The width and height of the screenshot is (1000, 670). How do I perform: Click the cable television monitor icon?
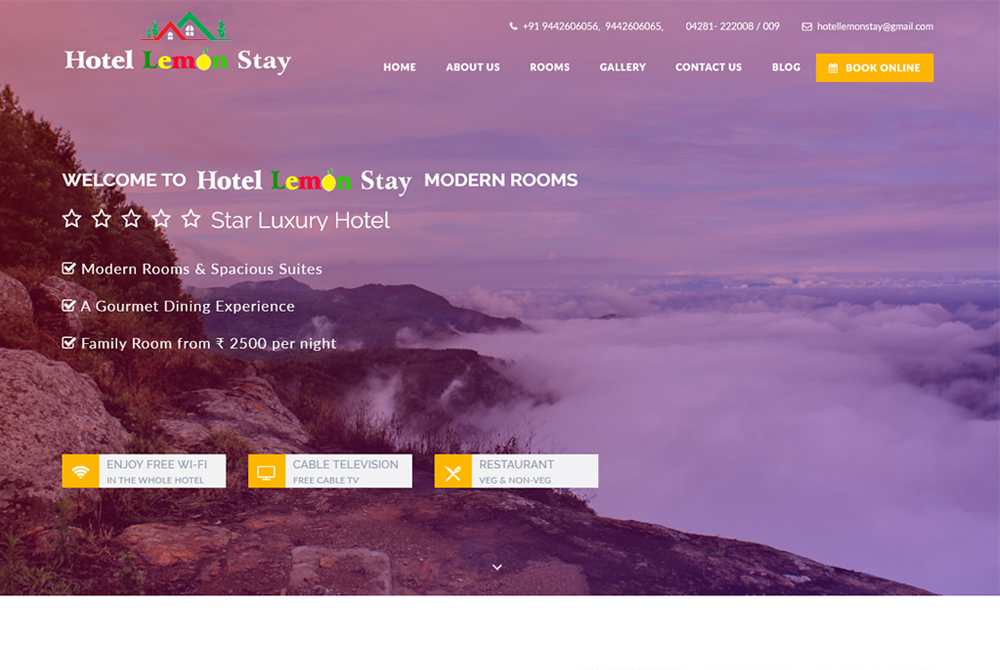(x=266, y=472)
